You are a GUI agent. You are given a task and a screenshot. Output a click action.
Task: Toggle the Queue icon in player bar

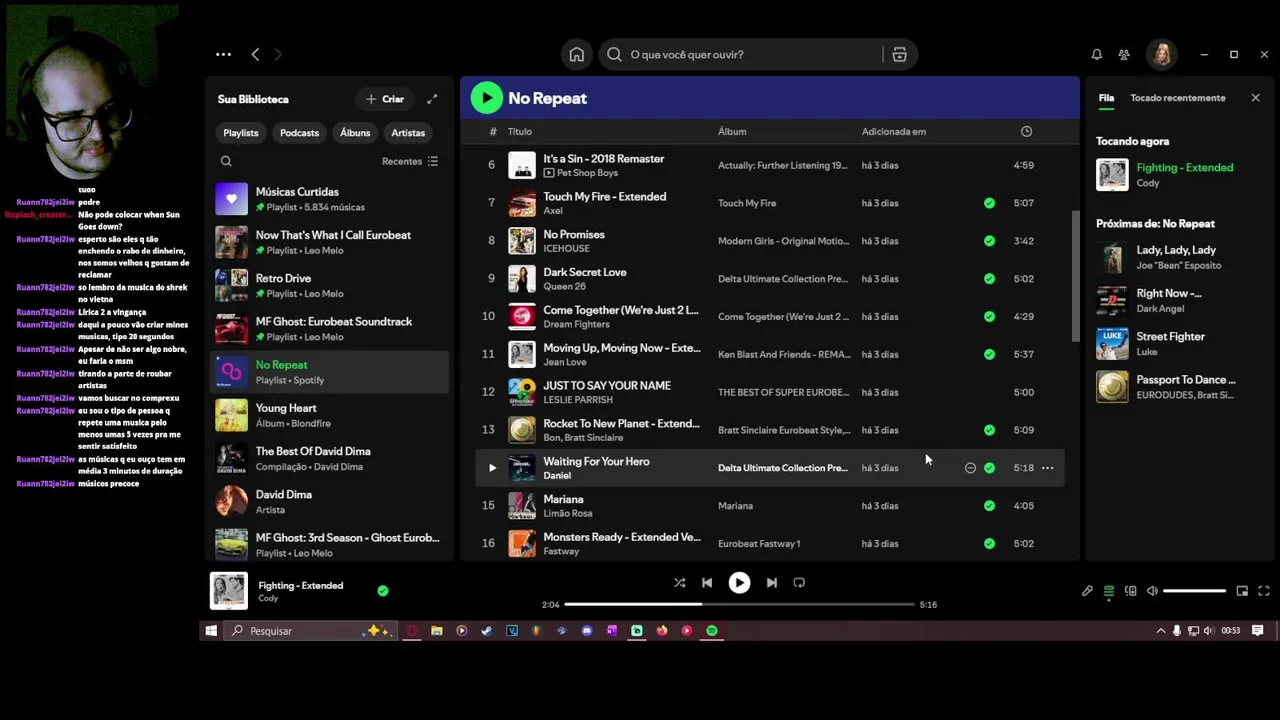click(1109, 591)
